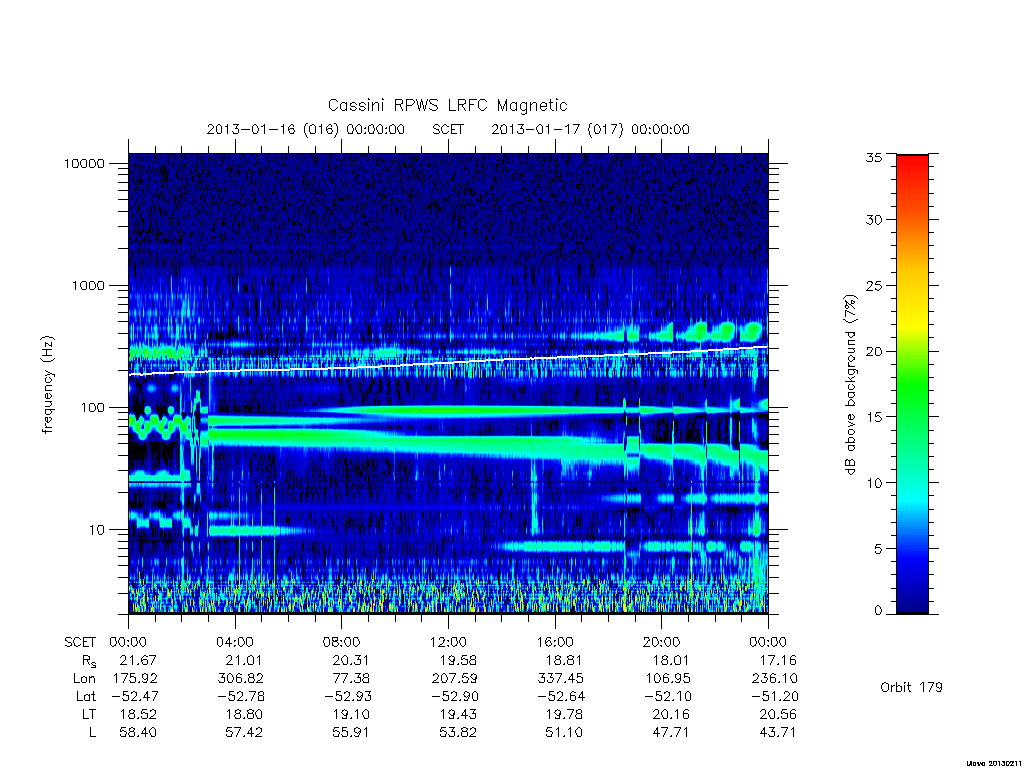Click the colorbar value 30
The image size is (1024, 768).
(874, 219)
